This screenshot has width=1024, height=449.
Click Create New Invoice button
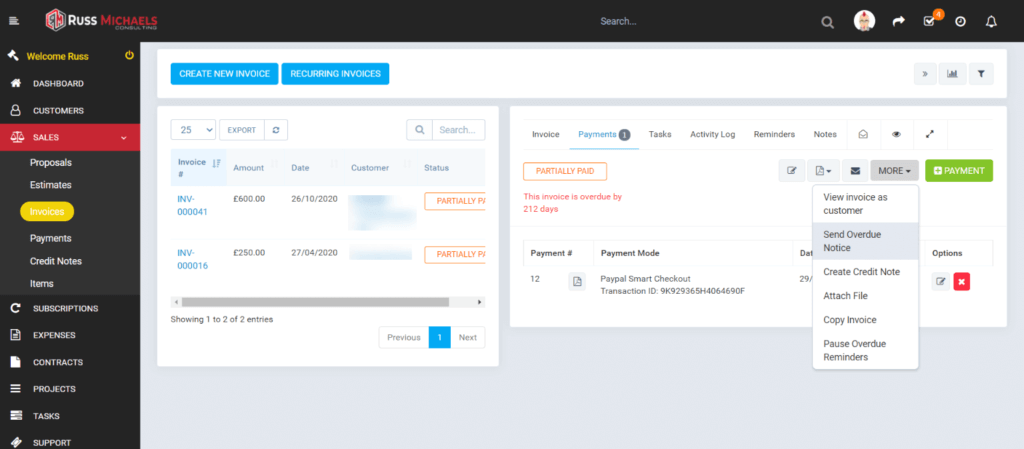(225, 74)
